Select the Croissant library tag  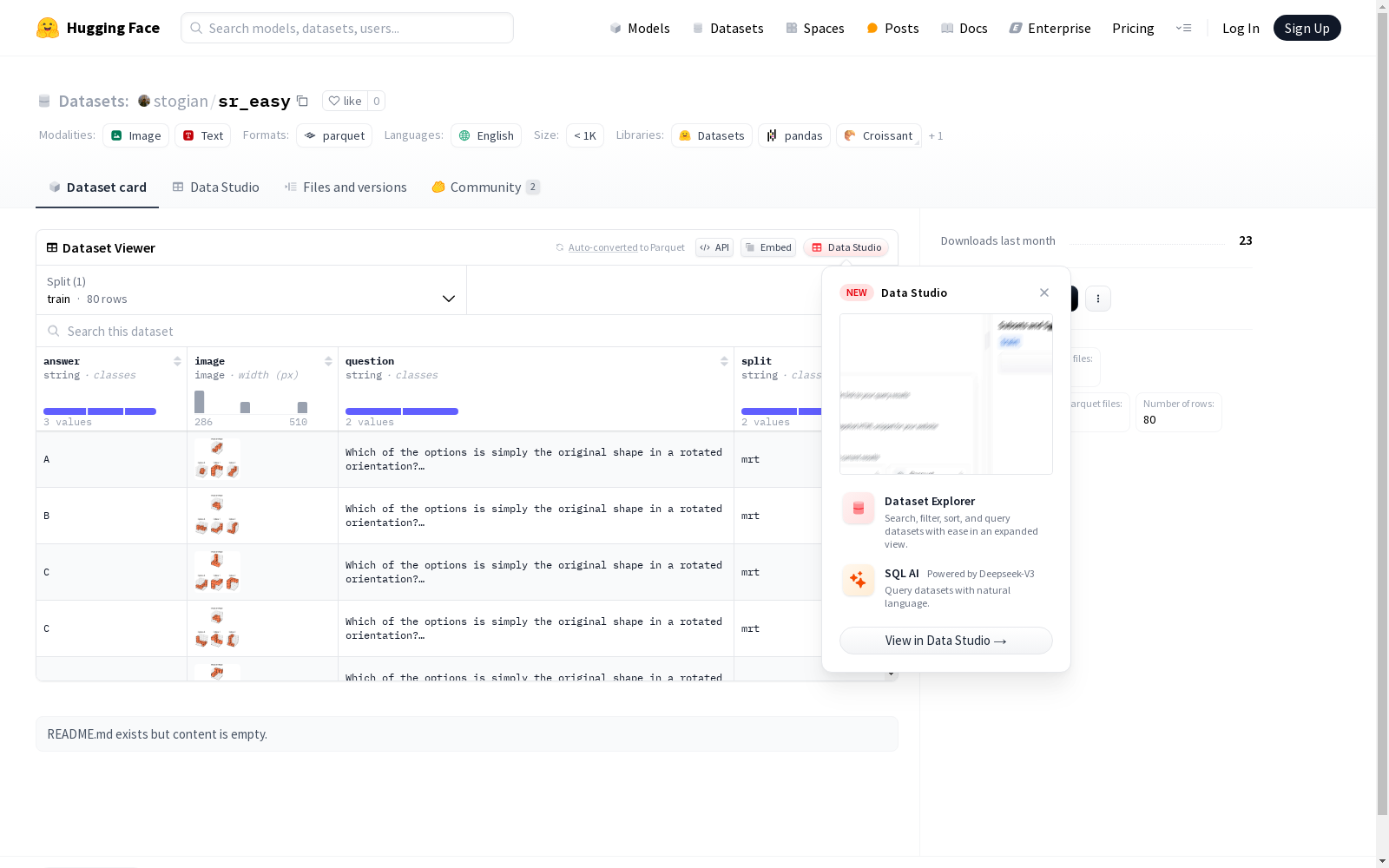point(879,135)
